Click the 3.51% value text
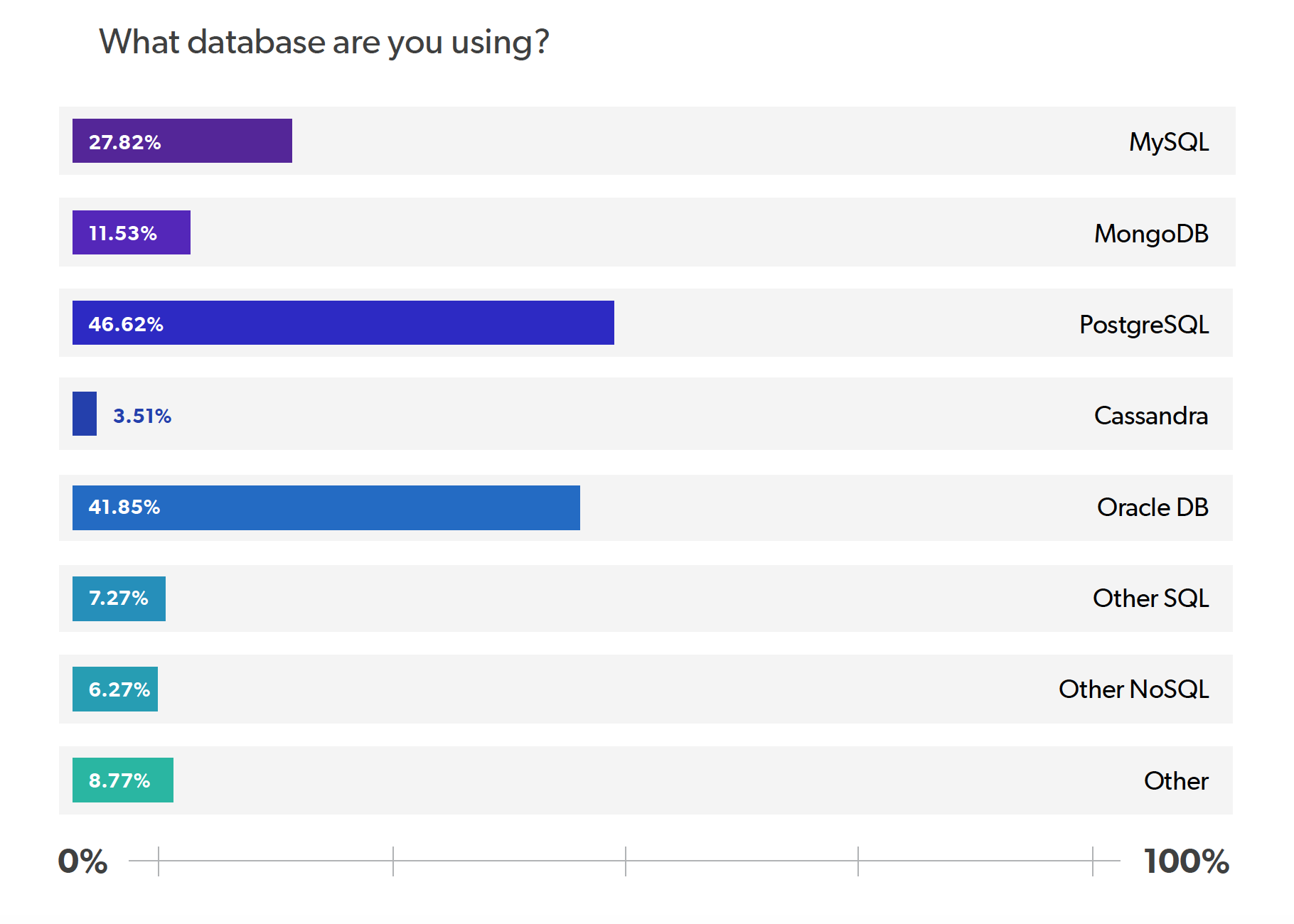Image resolution: width=1294 pixels, height=924 pixels. tap(142, 416)
